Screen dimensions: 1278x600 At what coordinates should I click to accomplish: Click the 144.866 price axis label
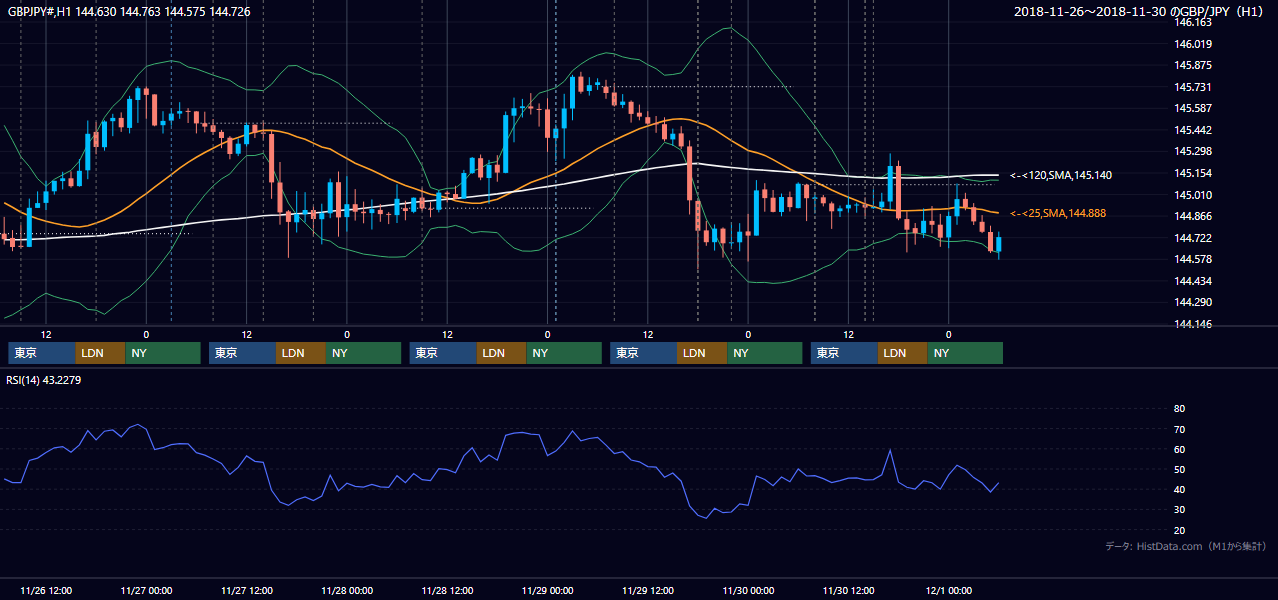(x=1193, y=216)
